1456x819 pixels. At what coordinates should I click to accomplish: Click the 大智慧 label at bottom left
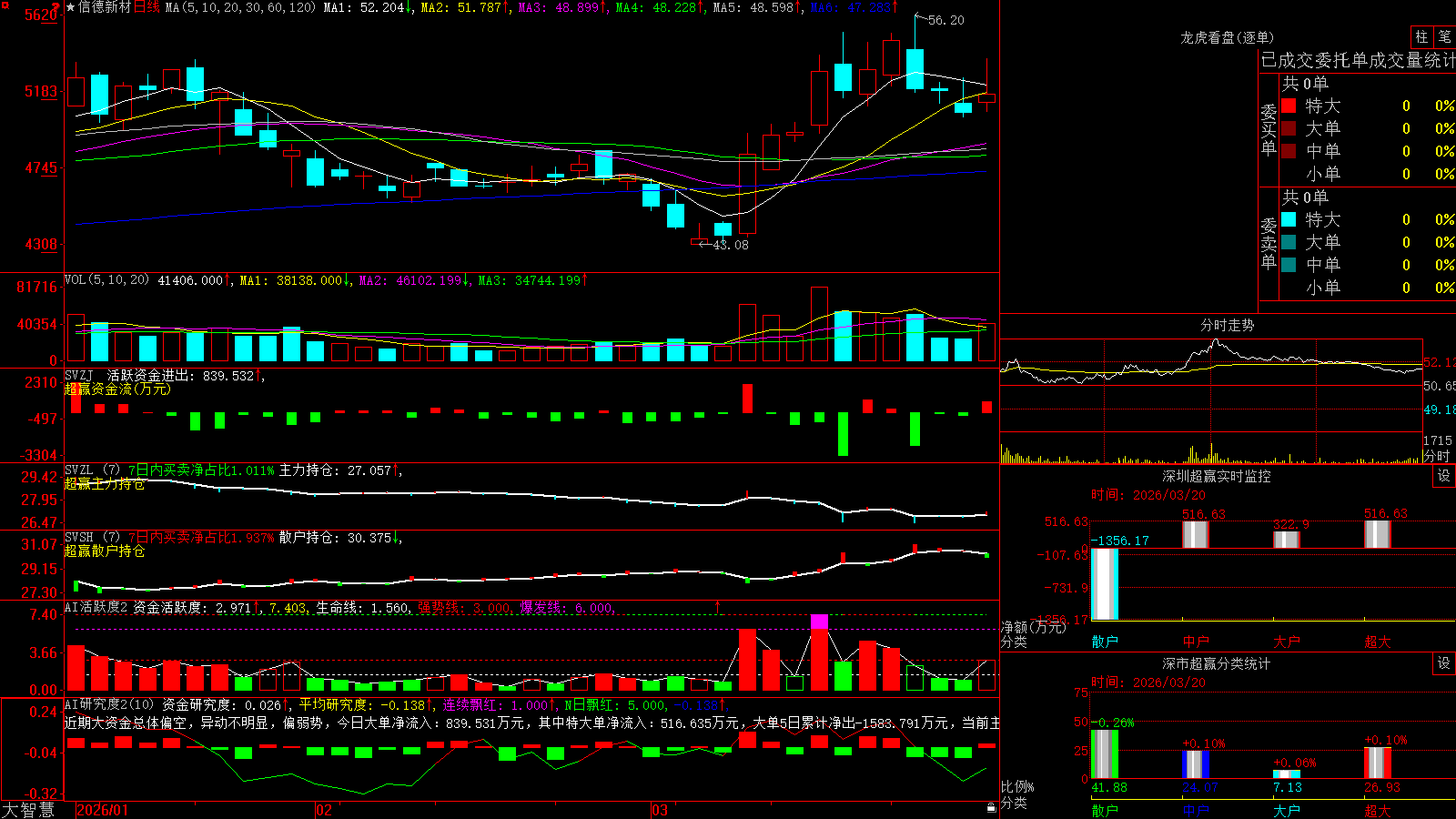pos(28,810)
